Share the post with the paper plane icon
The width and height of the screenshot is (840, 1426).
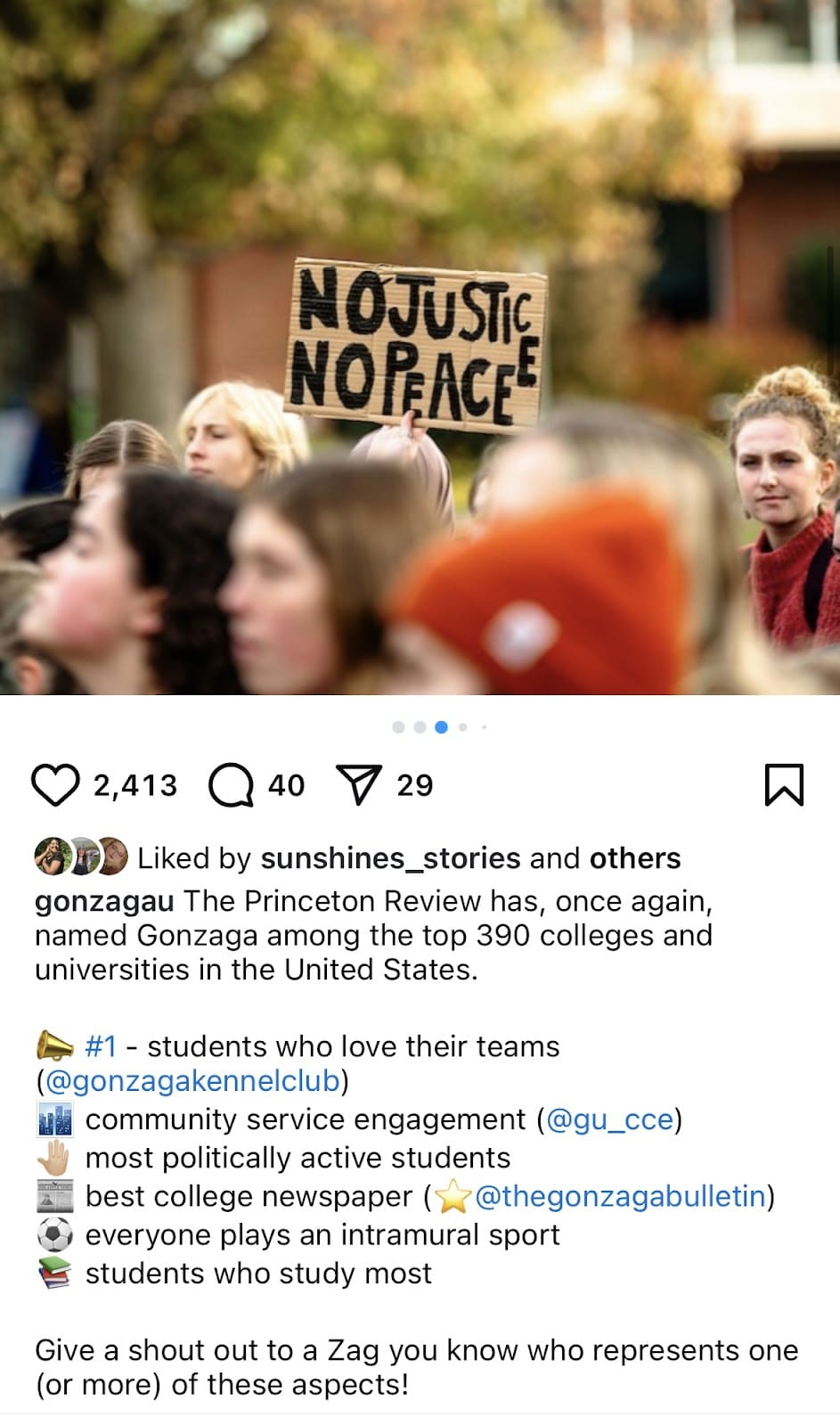tap(359, 785)
